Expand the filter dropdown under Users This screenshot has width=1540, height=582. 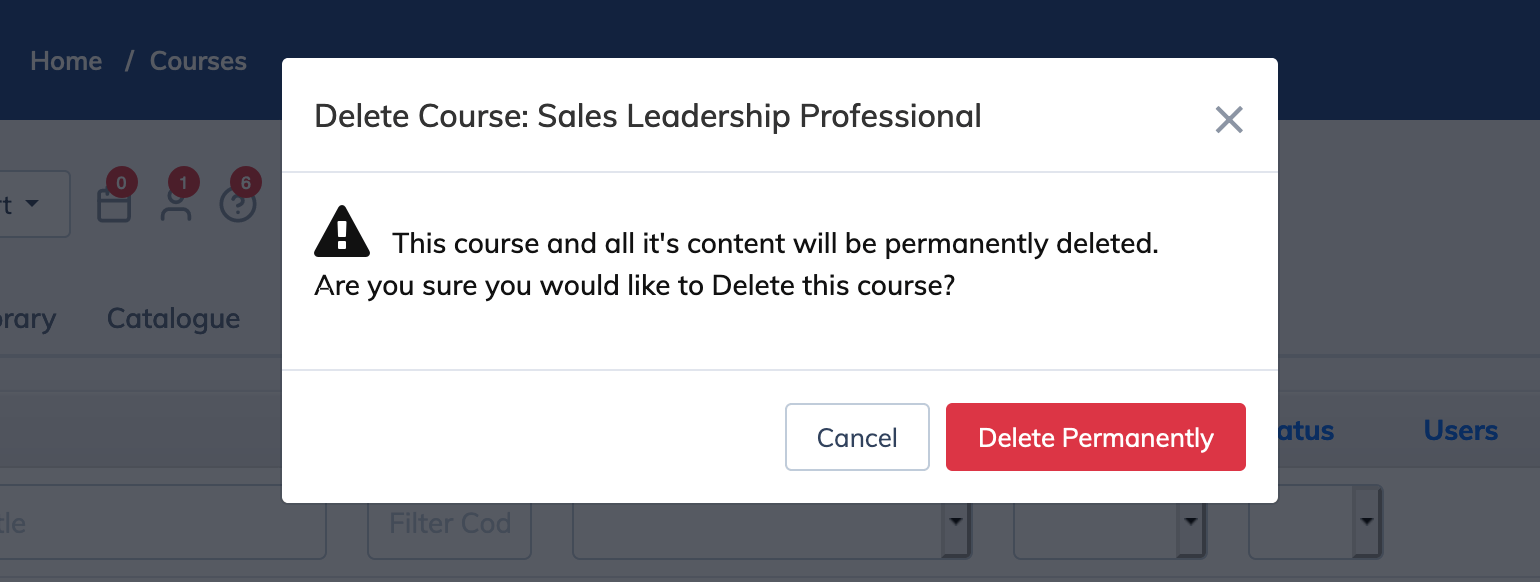tap(1315, 522)
